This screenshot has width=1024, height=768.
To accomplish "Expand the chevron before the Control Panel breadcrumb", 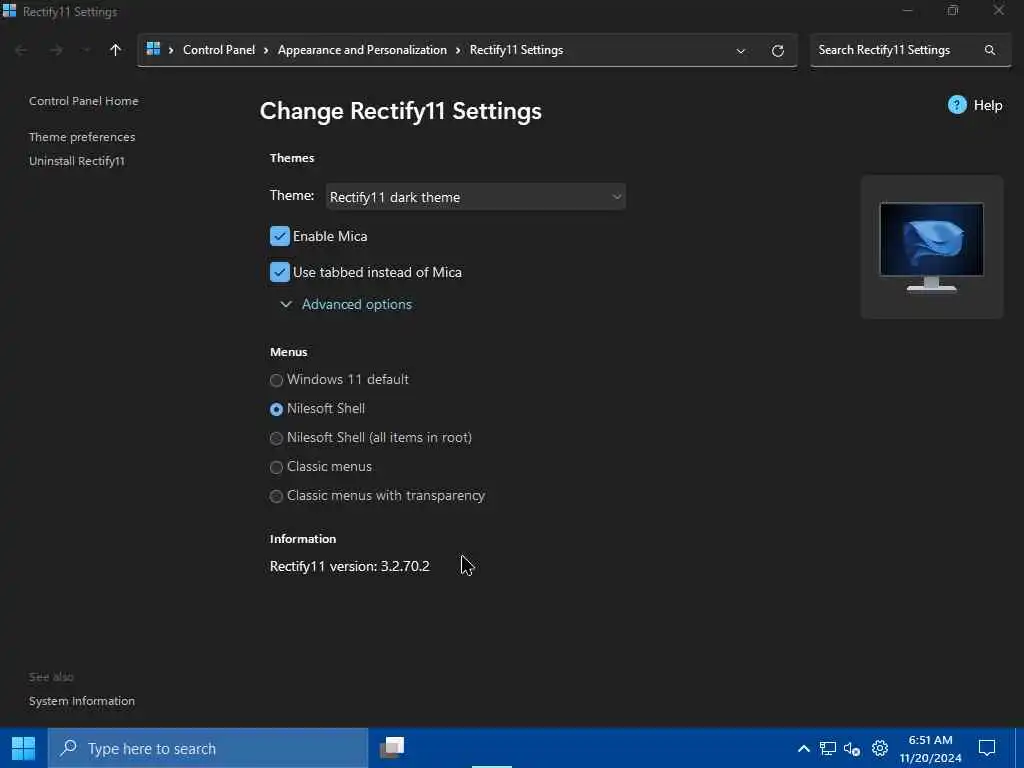I will [171, 50].
